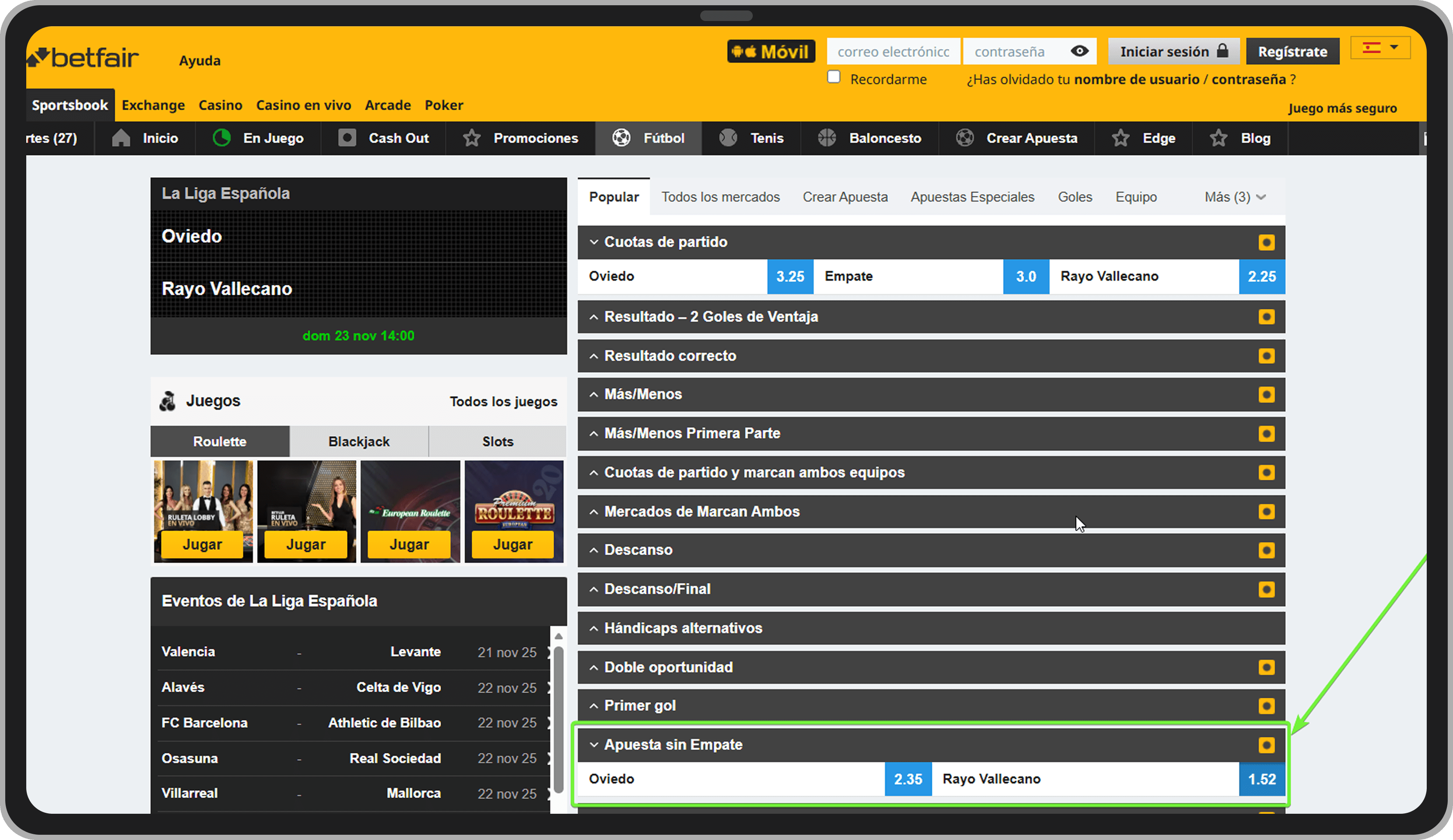Click the En Juego clock icon
Viewport: 1453px width, 840px height.
(221, 138)
